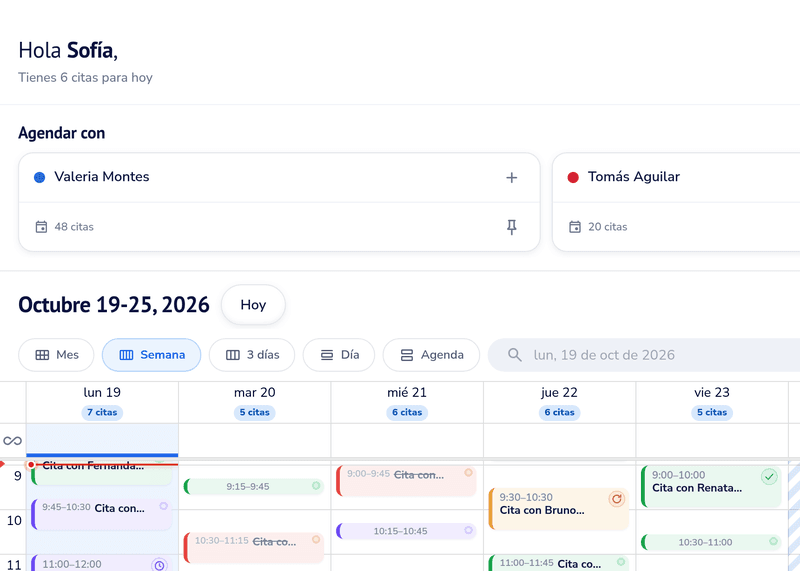Open the Día view
Viewport: 800px width, 571px height.
(x=339, y=355)
